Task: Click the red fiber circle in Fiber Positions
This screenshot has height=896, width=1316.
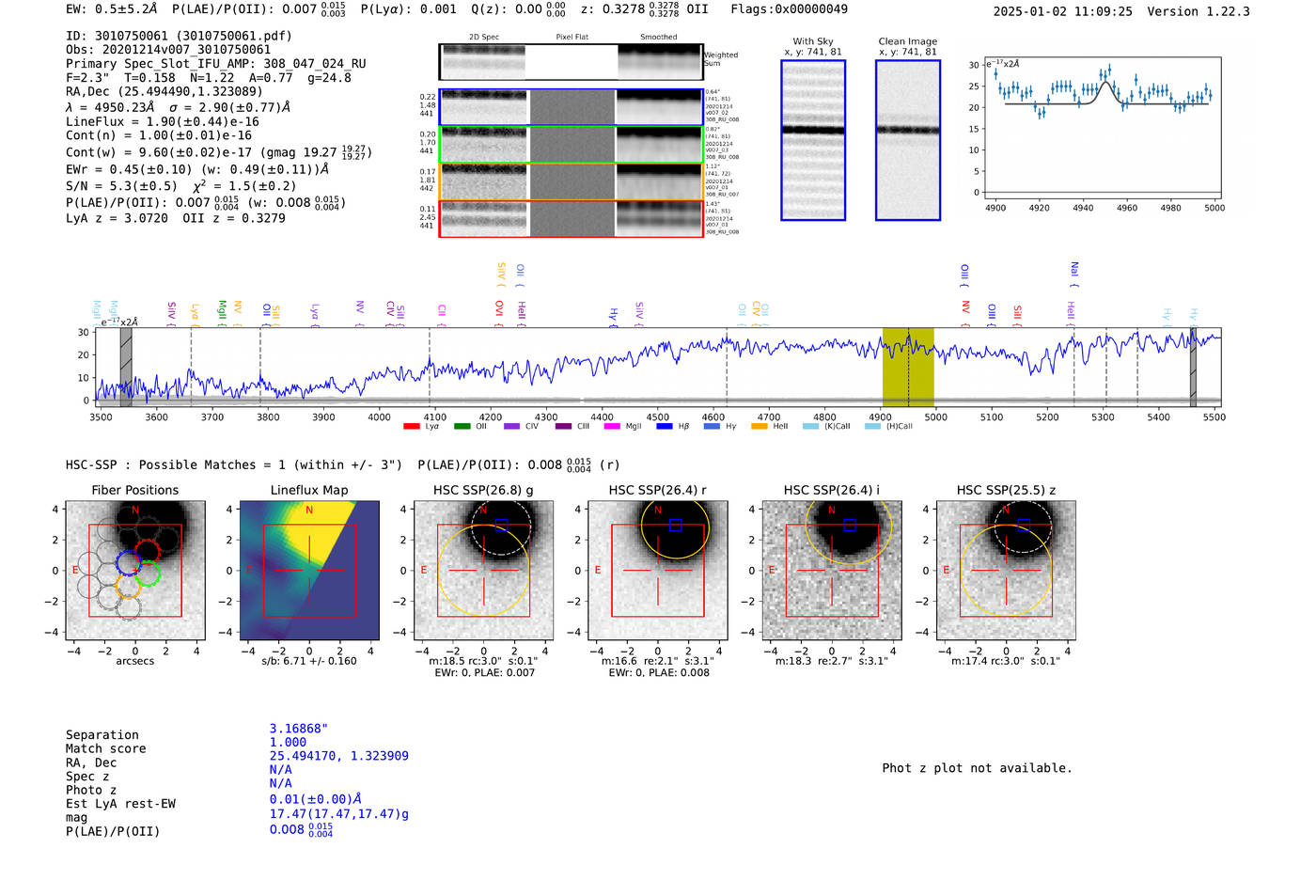Action: (x=148, y=552)
